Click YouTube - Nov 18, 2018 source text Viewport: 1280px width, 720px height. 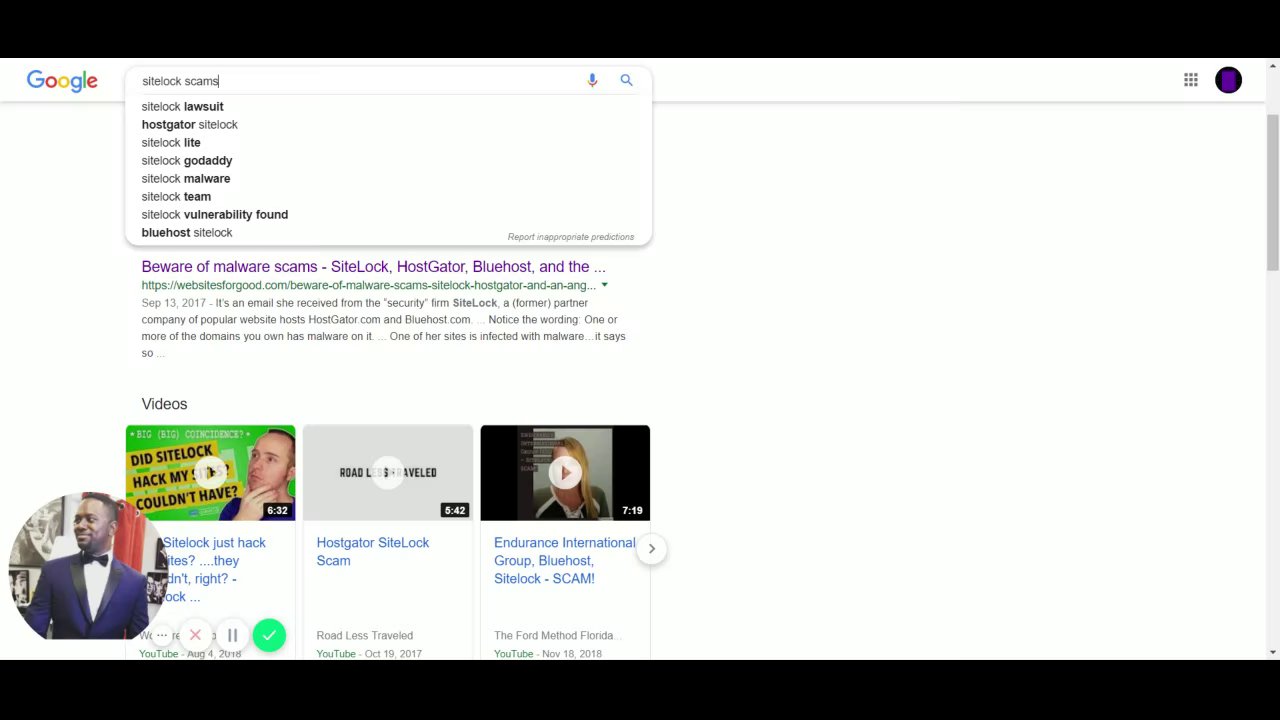pyautogui.click(x=548, y=654)
